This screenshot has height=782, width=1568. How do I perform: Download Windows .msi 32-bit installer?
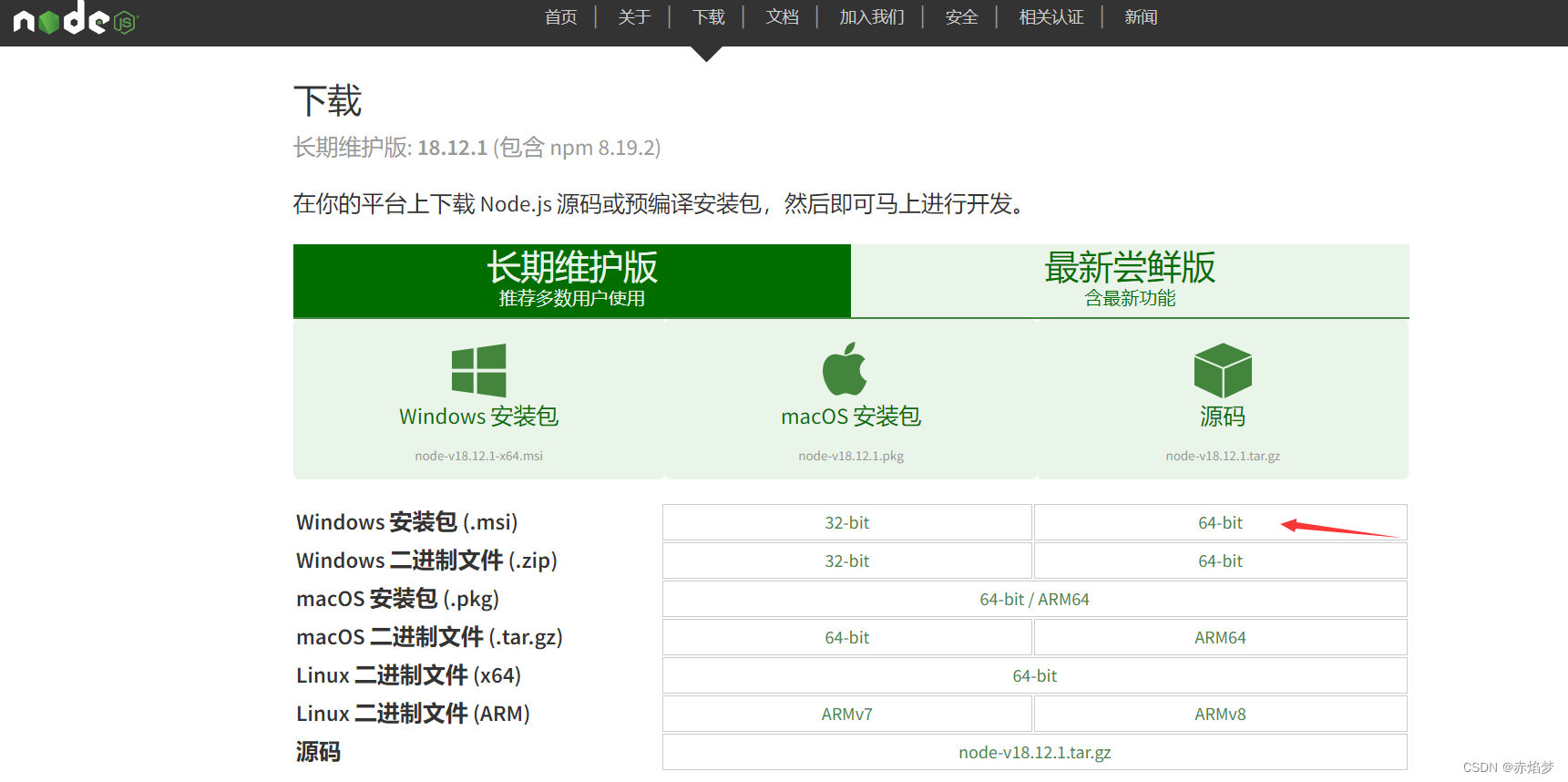pos(847,522)
